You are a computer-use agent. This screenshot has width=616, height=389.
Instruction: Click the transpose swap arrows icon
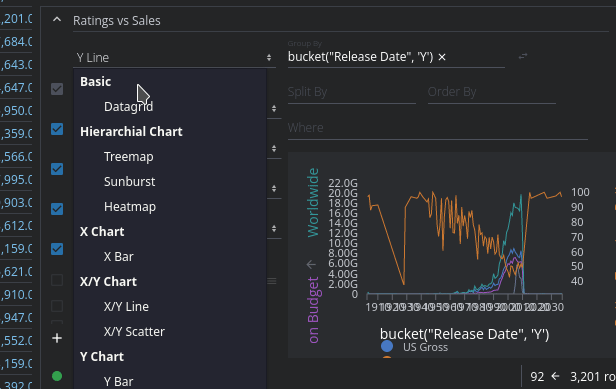pyautogui.click(x=522, y=57)
